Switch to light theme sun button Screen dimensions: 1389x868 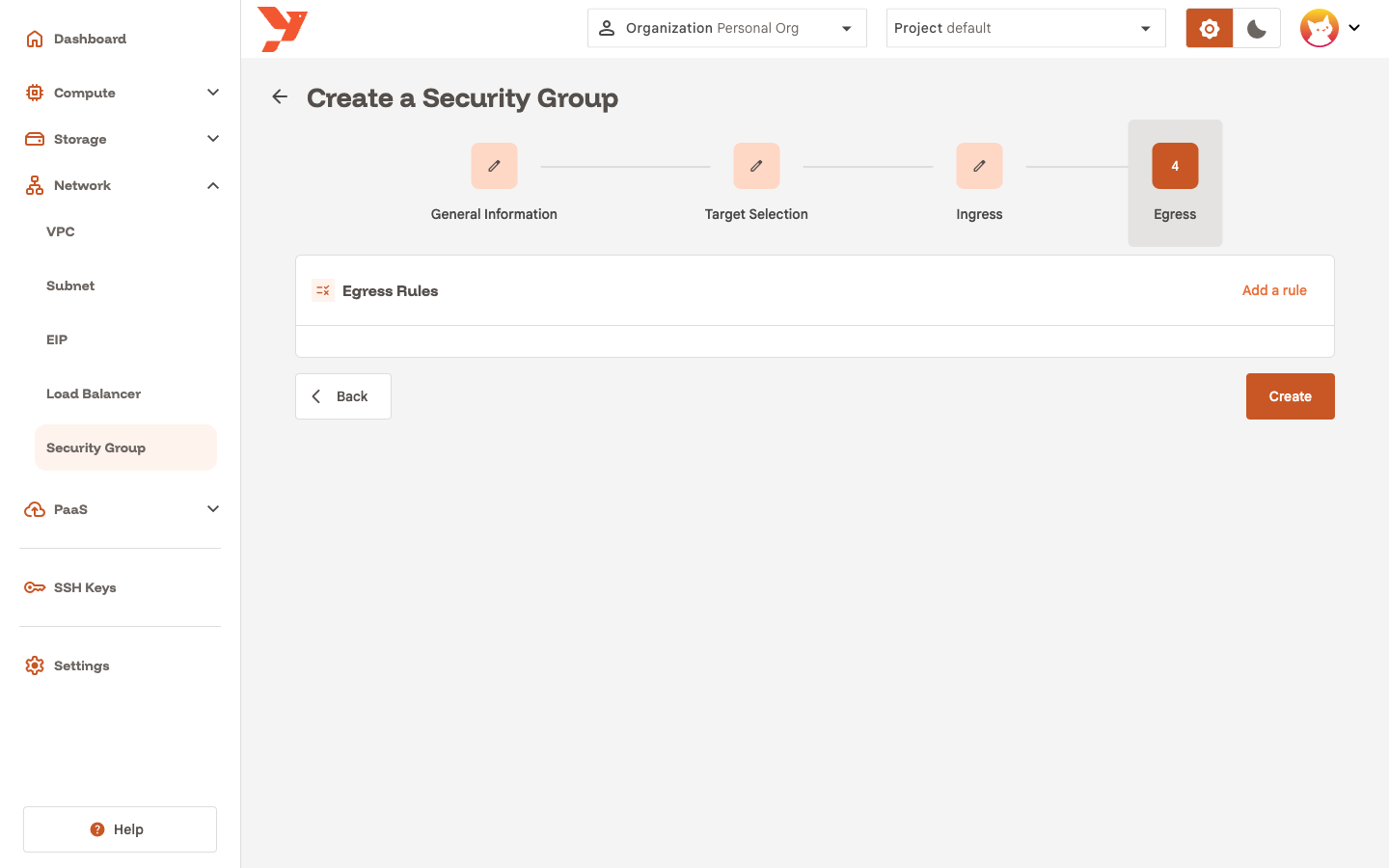click(1210, 28)
